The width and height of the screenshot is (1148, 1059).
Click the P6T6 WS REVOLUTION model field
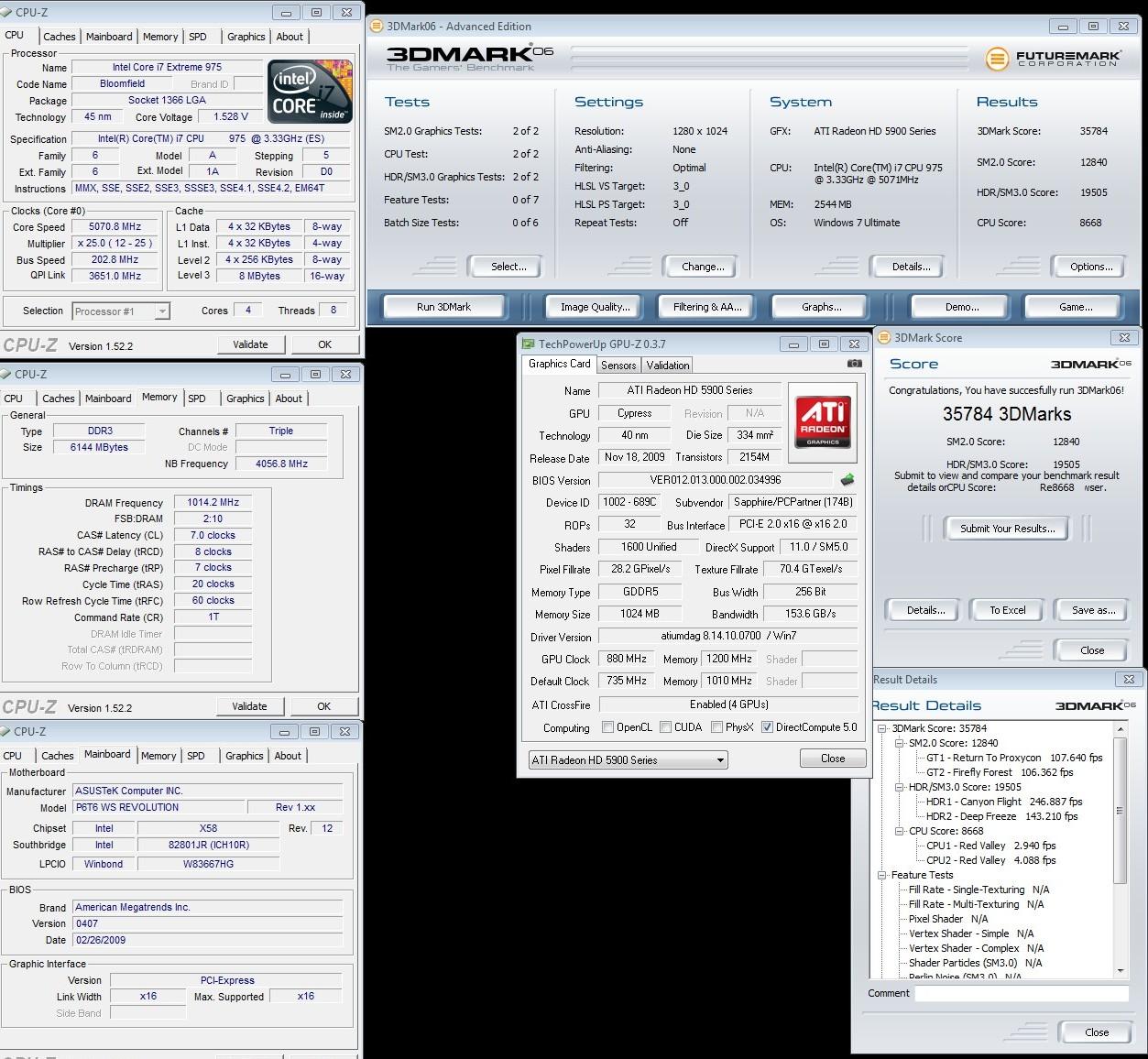pyautogui.click(x=158, y=808)
